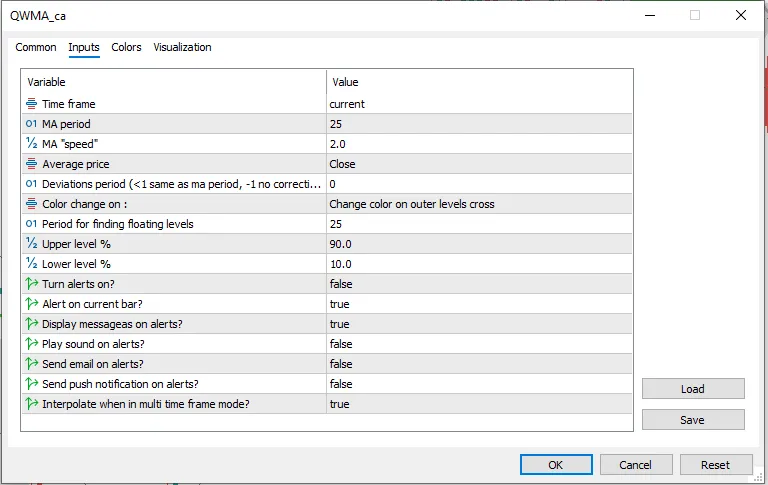Click the Reset button
This screenshot has width=768, height=485.
pos(716,465)
